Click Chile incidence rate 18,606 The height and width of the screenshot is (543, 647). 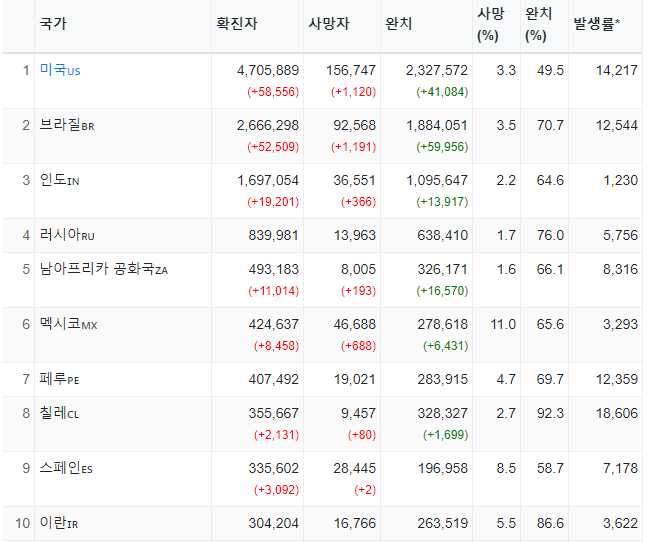(x=617, y=413)
